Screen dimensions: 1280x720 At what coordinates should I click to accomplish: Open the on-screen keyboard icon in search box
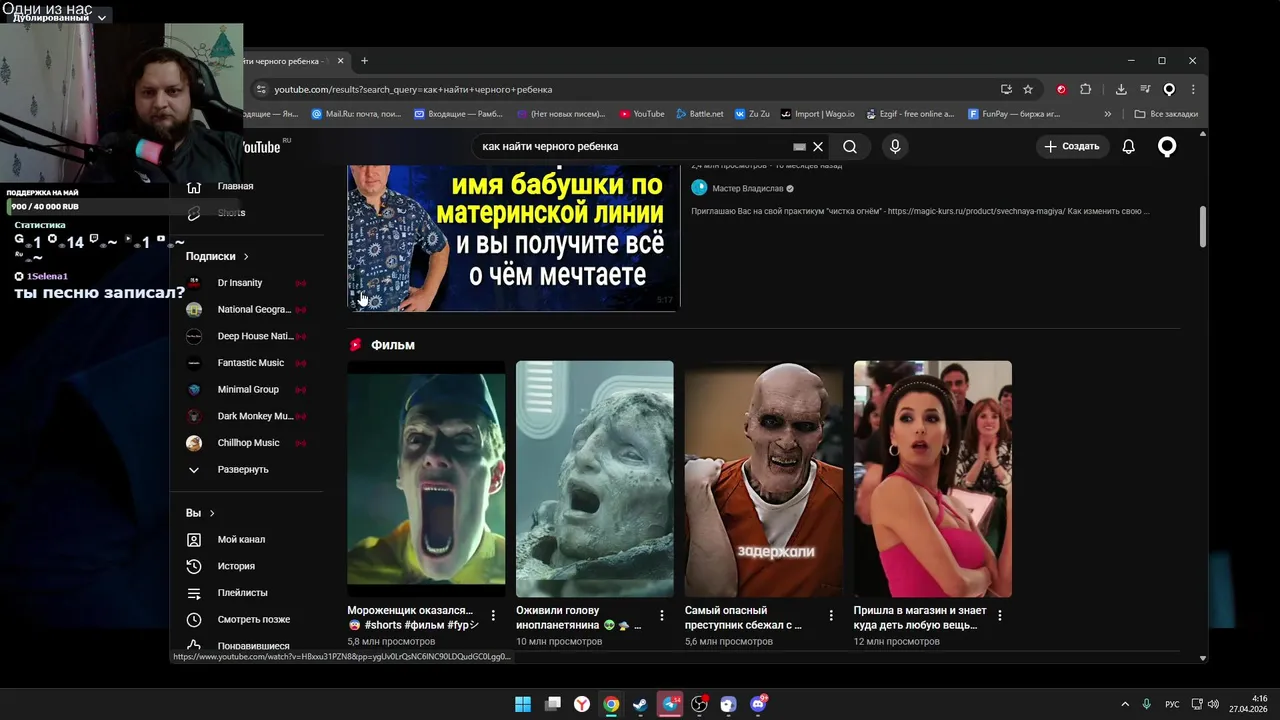coord(799,147)
